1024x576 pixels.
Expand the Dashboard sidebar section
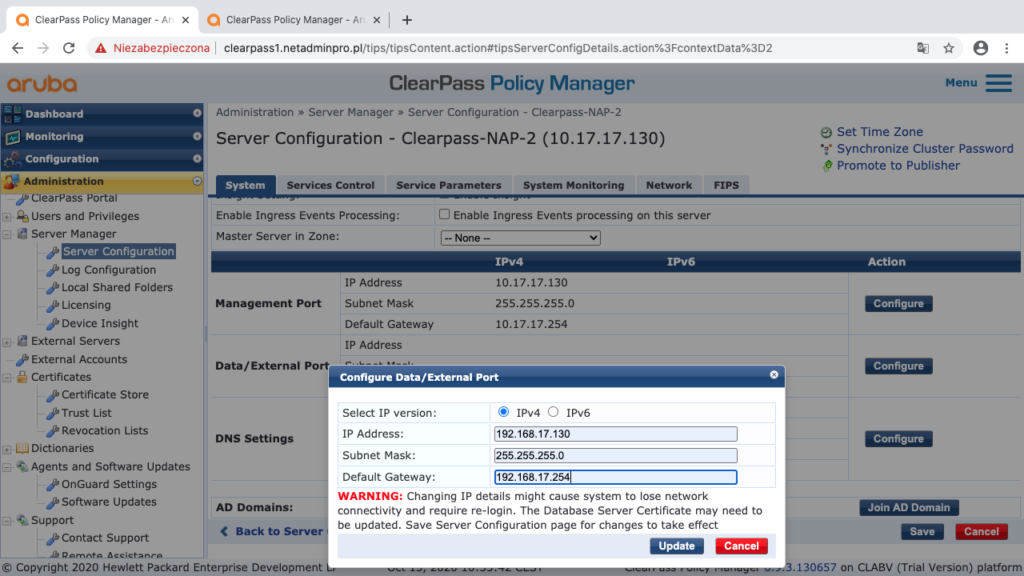(x=197, y=114)
